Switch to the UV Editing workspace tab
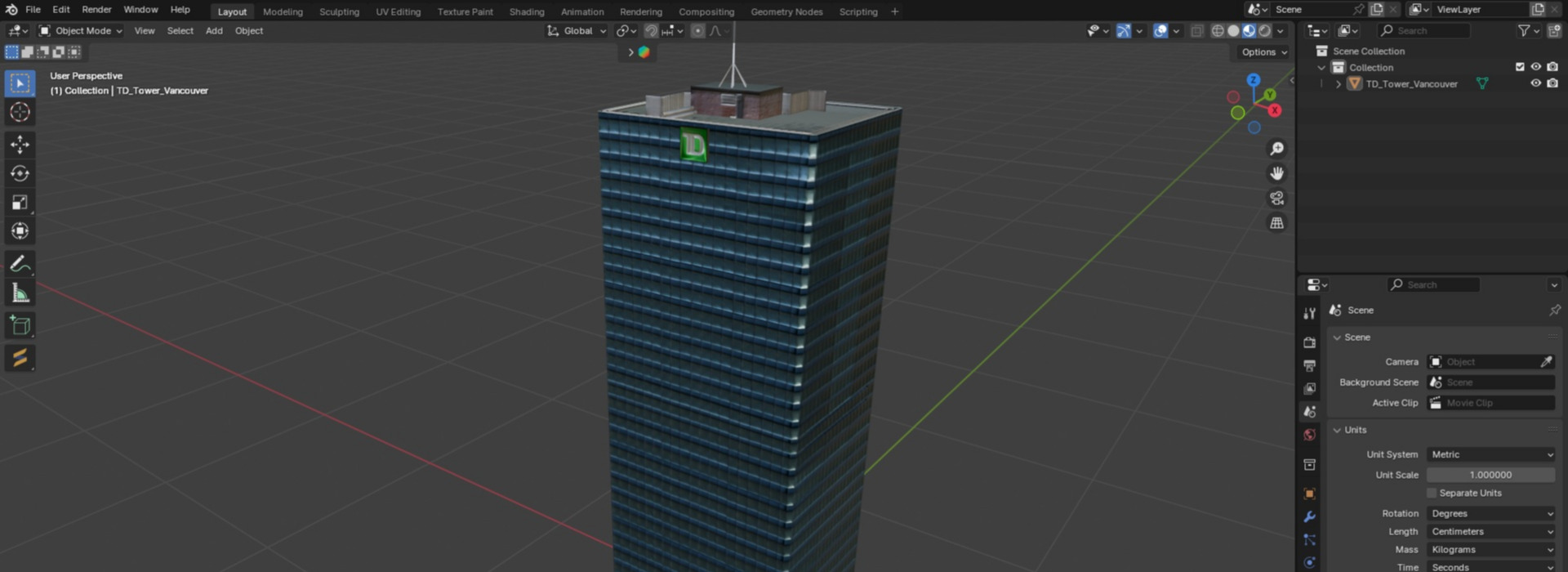This screenshot has width=1568, height=572. click(x=399, y=11)
